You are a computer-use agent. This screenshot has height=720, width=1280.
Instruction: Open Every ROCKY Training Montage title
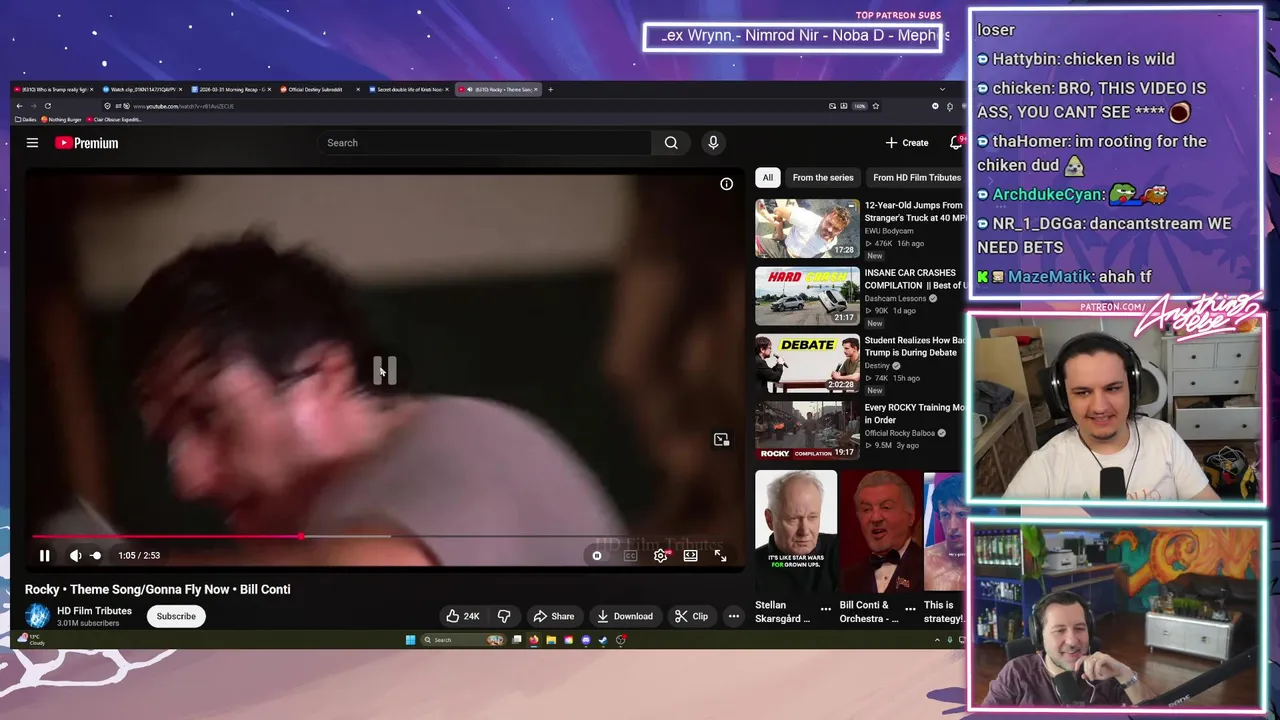914,414
